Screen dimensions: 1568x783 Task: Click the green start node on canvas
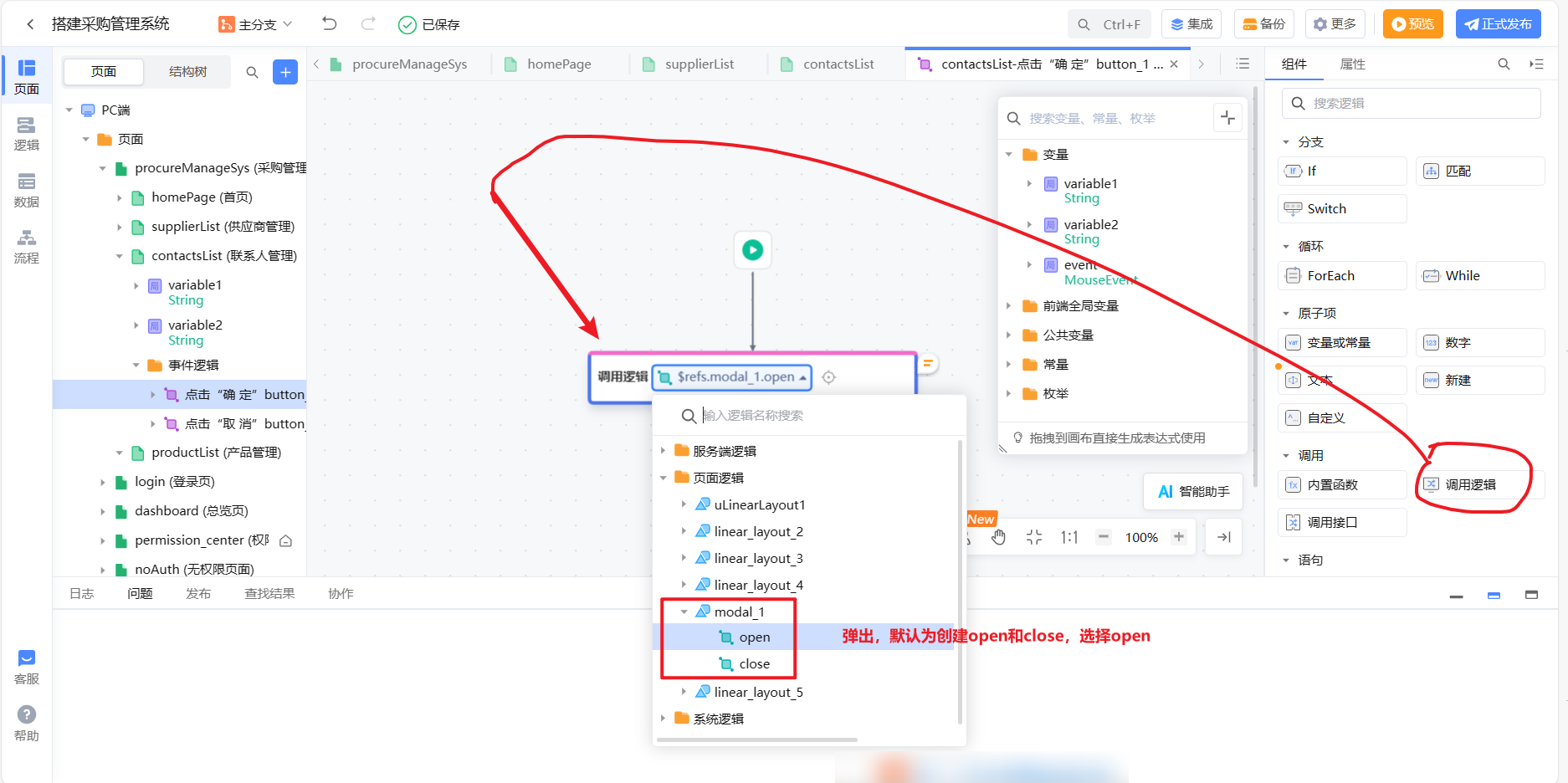point(752,249)
